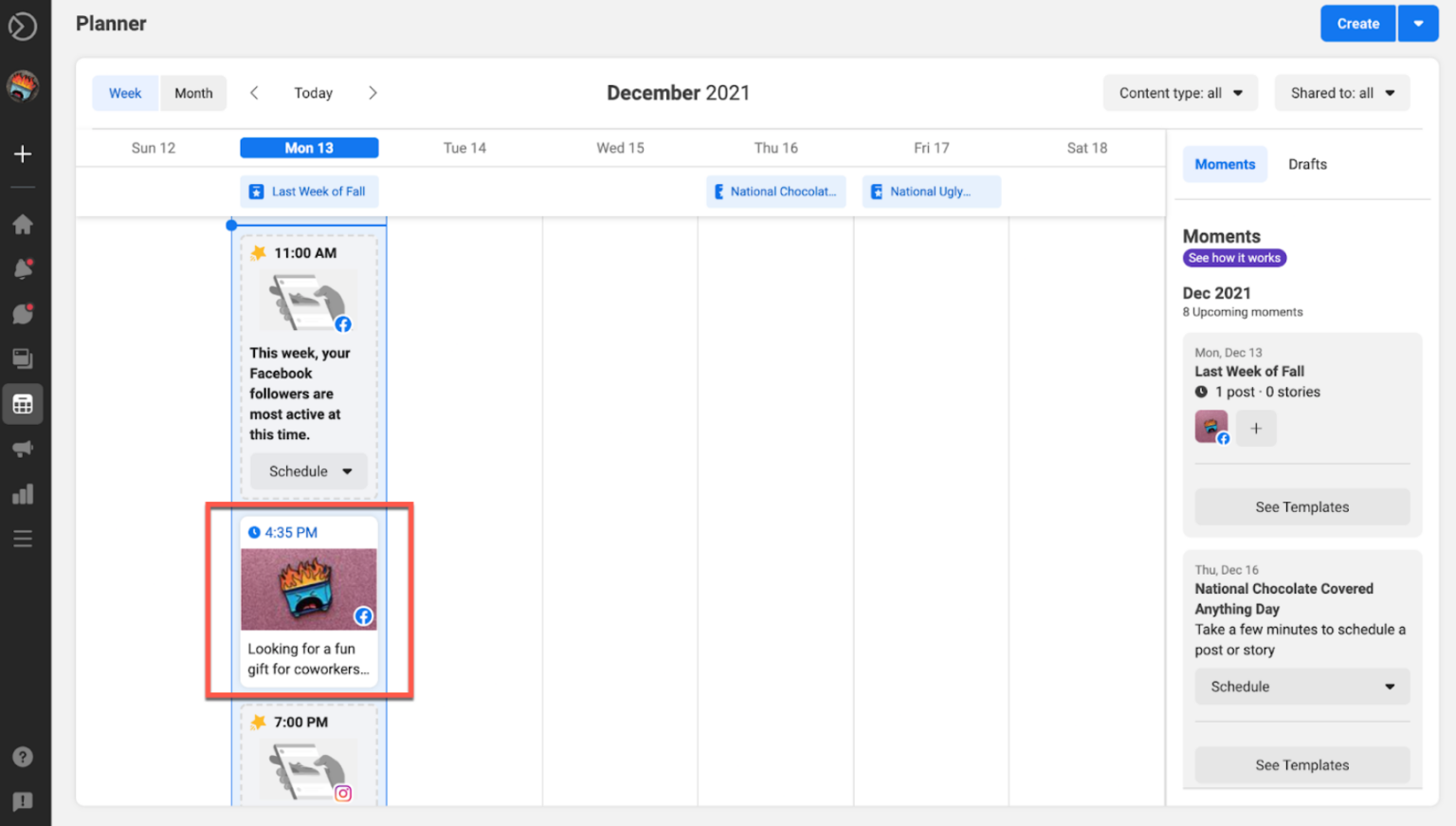The image size is (1456, 826).
Task: Open campaigns with the megaphone icon
Action: tap(23, 448)
